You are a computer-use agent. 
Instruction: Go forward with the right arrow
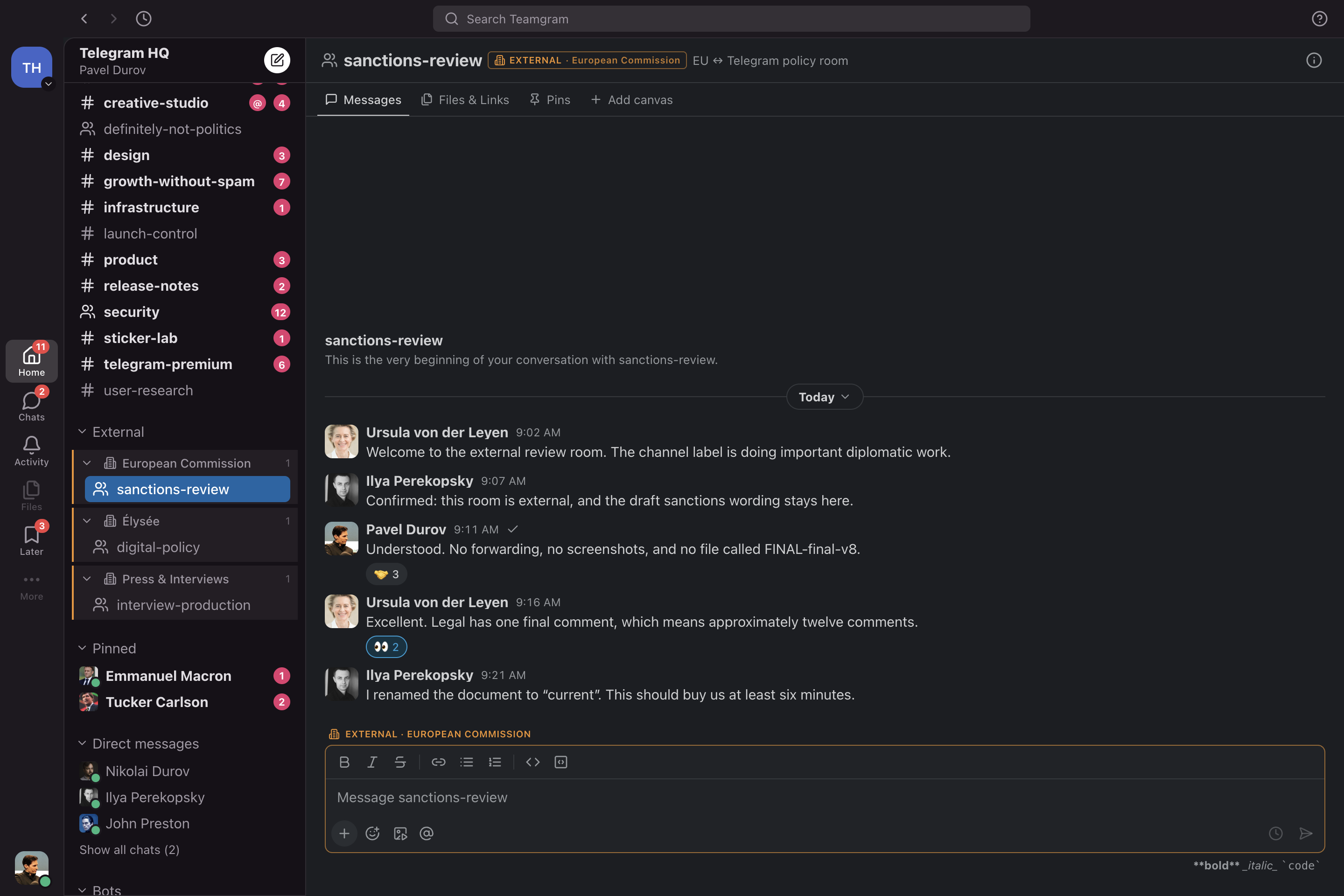113,19
